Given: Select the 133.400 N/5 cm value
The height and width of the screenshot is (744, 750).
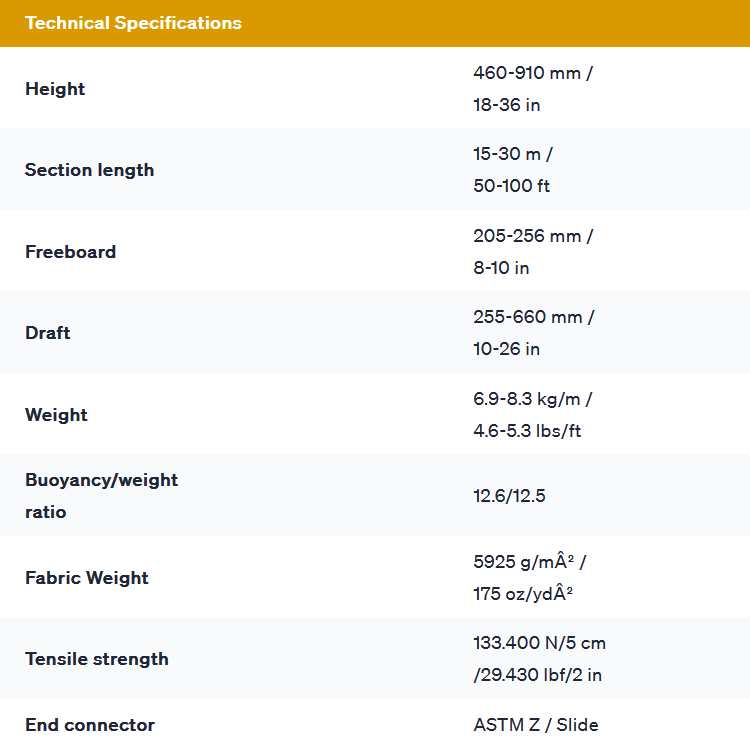Looking at the screenshot, I should tap(539, 643).
